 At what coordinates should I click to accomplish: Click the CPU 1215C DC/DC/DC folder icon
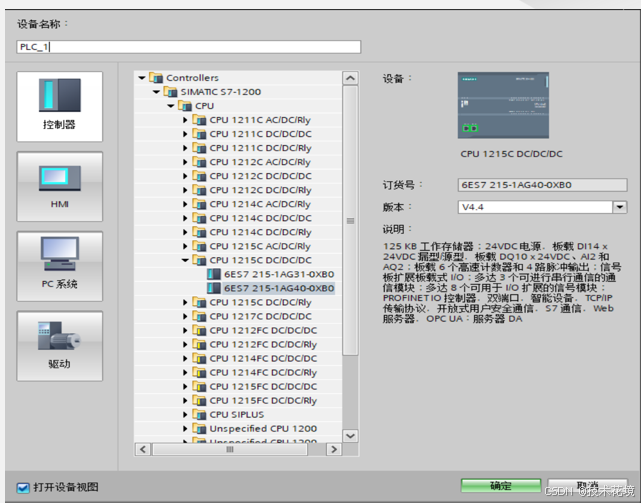199,260
